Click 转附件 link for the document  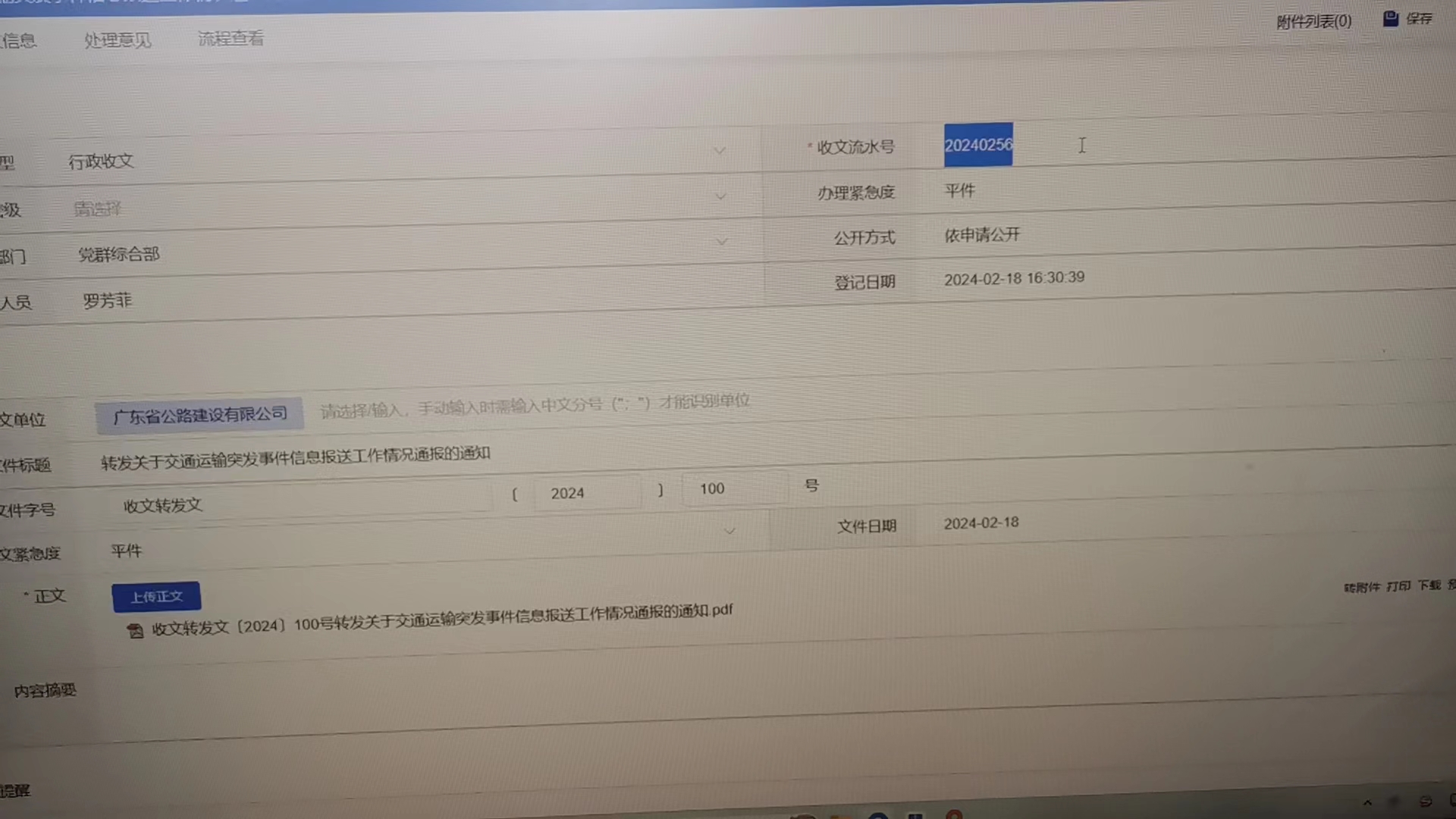pos(1361,588)
